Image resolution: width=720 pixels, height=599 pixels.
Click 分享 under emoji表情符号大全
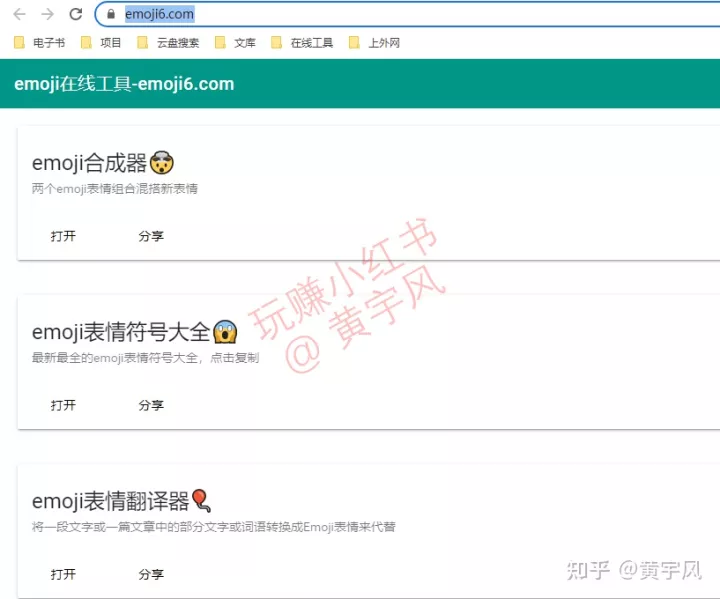[x=151, y=405]
